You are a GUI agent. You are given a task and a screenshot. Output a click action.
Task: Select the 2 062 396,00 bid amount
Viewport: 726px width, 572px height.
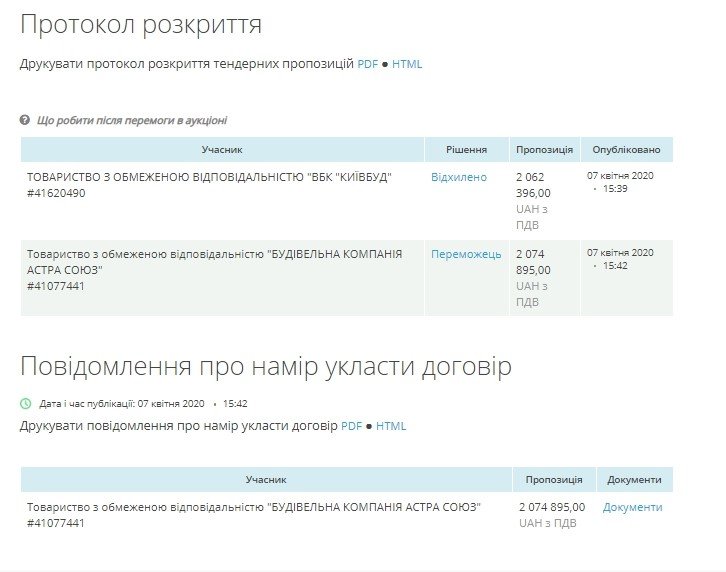(x=533, y=185)
